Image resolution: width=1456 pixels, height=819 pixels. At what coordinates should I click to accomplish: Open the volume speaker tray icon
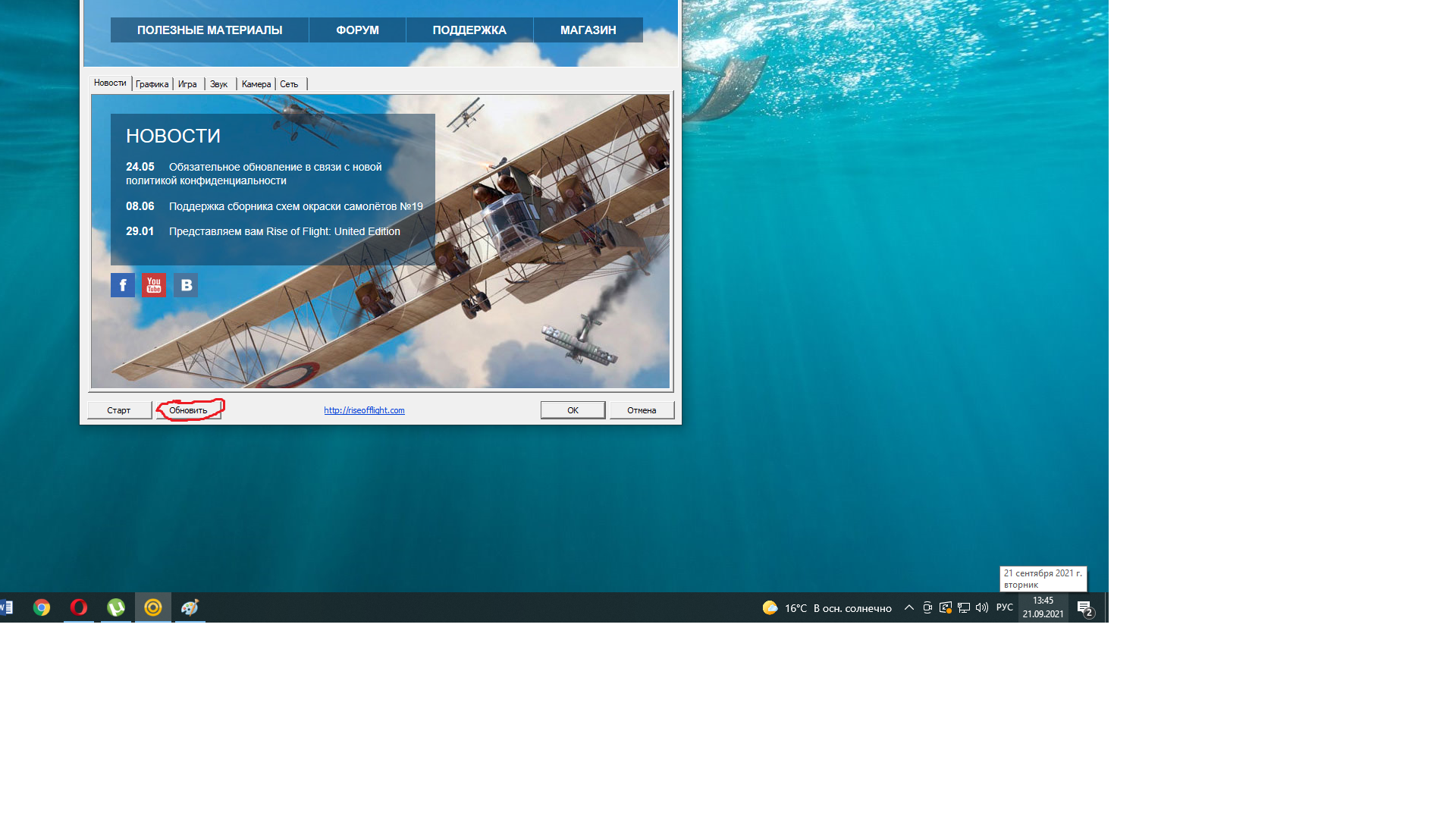point(982,607)
